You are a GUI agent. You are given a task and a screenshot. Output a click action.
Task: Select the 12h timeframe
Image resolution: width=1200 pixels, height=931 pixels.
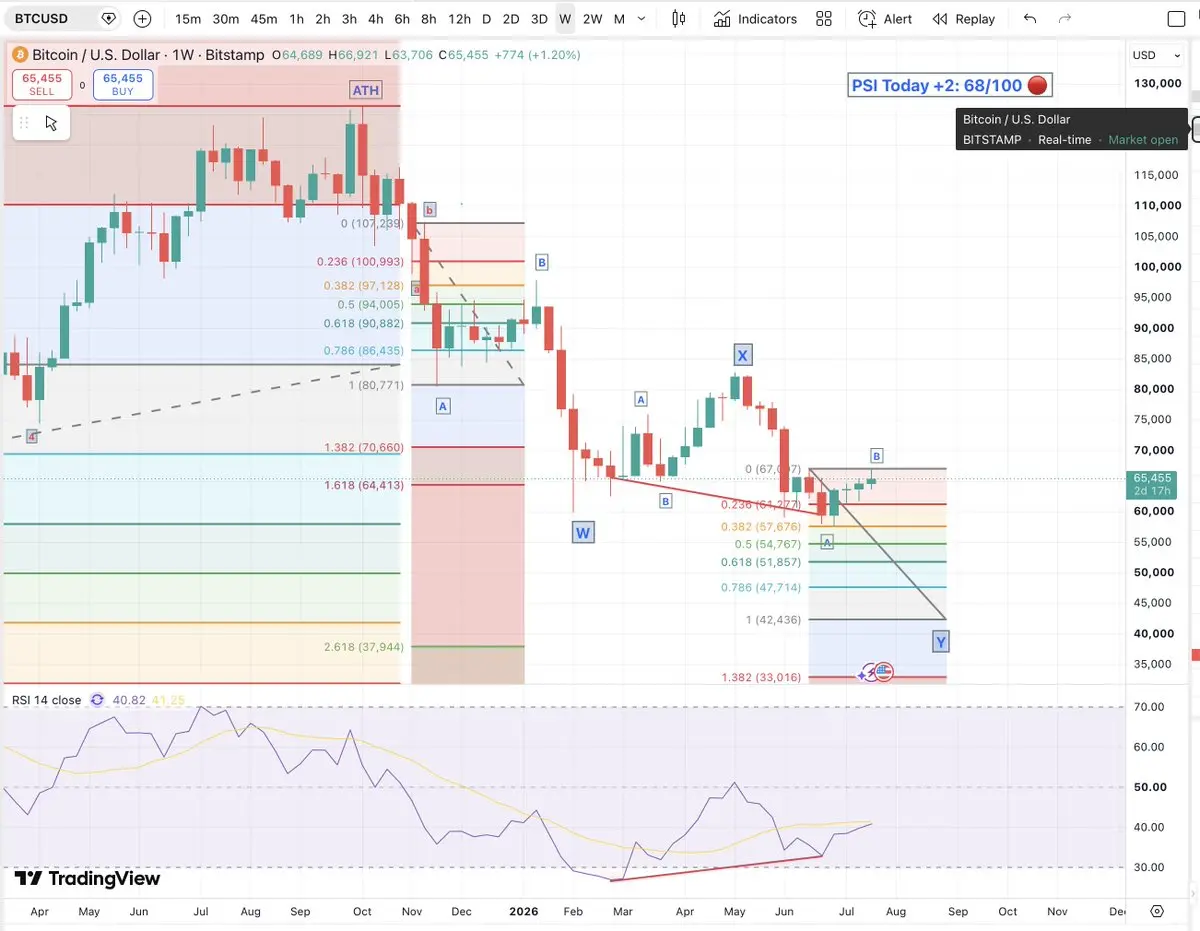460,19
